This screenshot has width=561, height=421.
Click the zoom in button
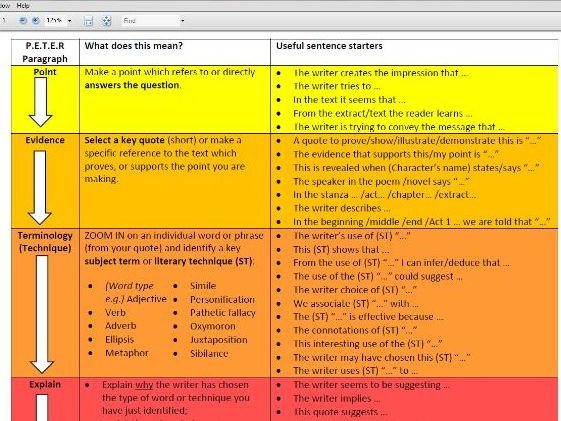click(x=36, y=21)
